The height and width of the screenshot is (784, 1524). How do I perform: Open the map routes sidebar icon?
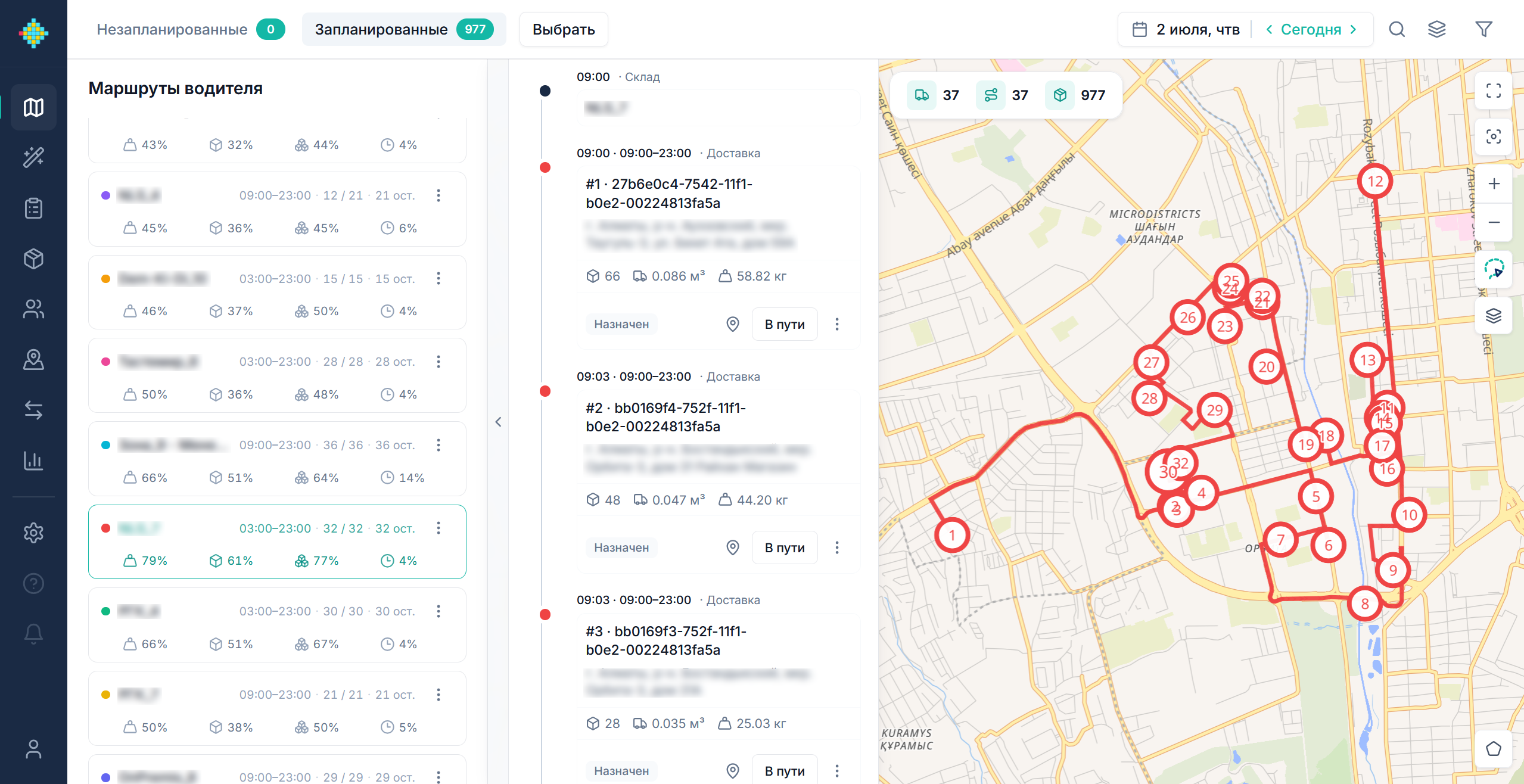(x=33, y=107)
